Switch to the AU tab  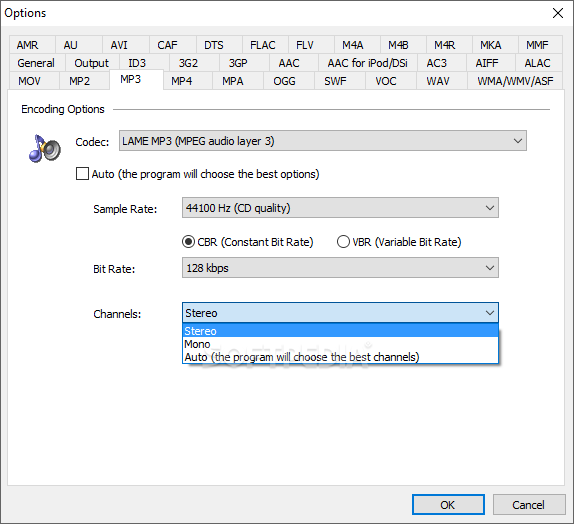(x=79, y=45)
